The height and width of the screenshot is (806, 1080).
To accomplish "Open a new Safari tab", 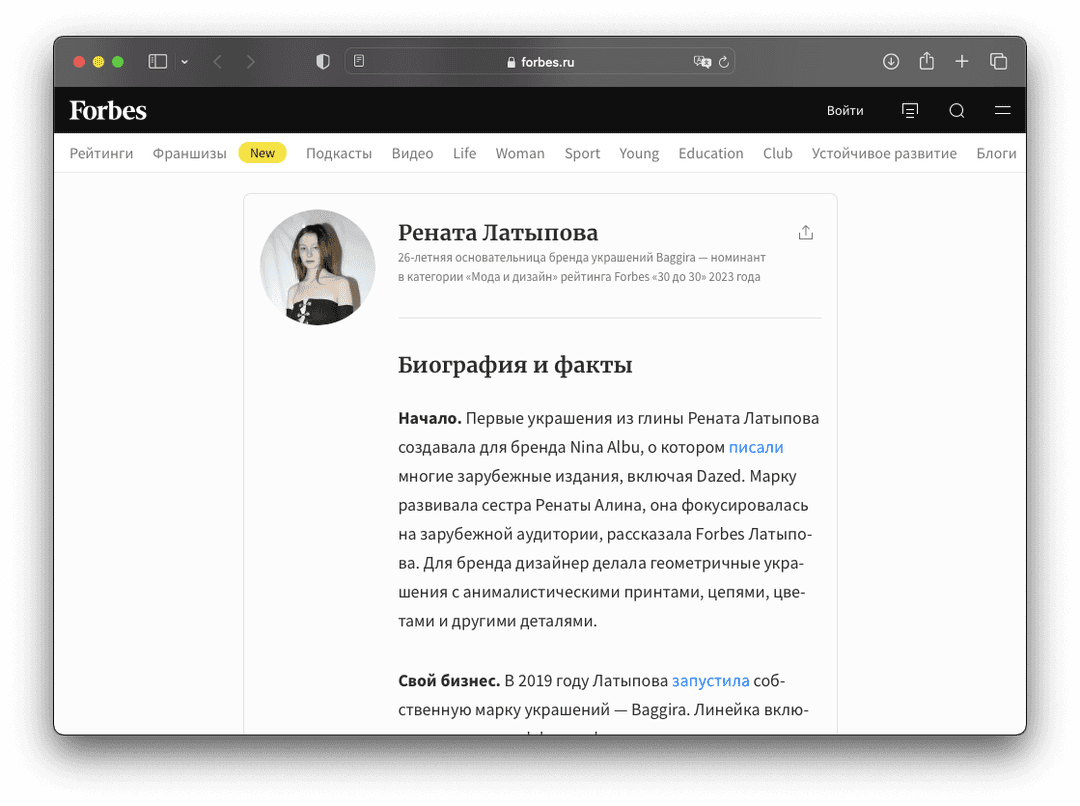I will pos(962,62).
